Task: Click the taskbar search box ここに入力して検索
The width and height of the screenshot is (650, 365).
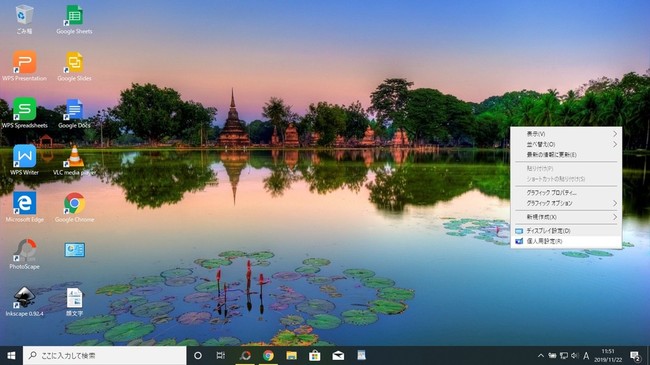Action: pos(104,355)
